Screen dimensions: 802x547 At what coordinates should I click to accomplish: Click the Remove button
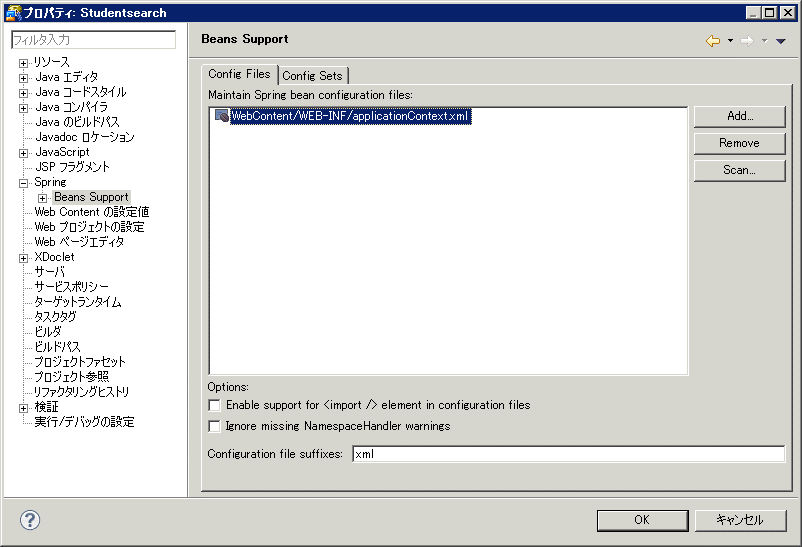[x=740, y=143]
